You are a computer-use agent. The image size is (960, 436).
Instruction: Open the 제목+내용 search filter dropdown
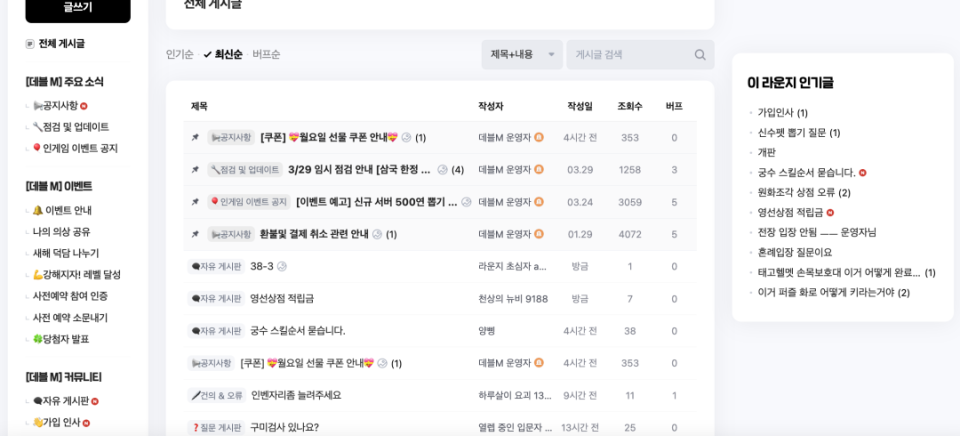522,54
